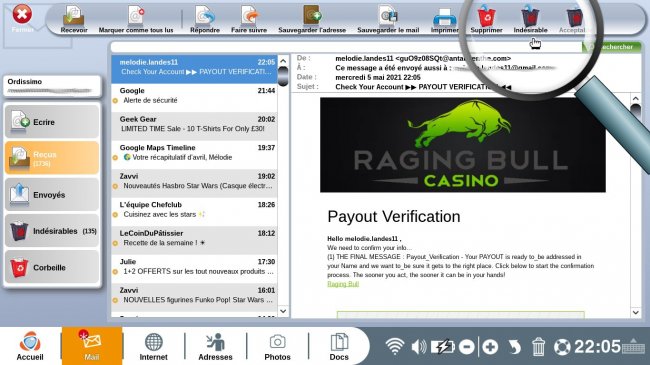Print the email with Imprimer

(444, 19)
